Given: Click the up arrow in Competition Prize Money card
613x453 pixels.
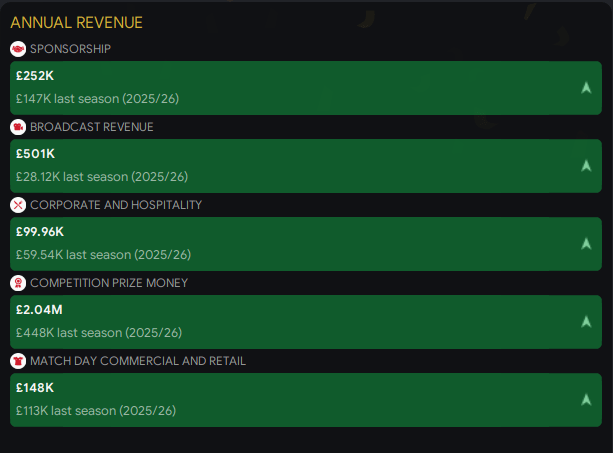Looking at the screenshot, I should coord(586,322).
